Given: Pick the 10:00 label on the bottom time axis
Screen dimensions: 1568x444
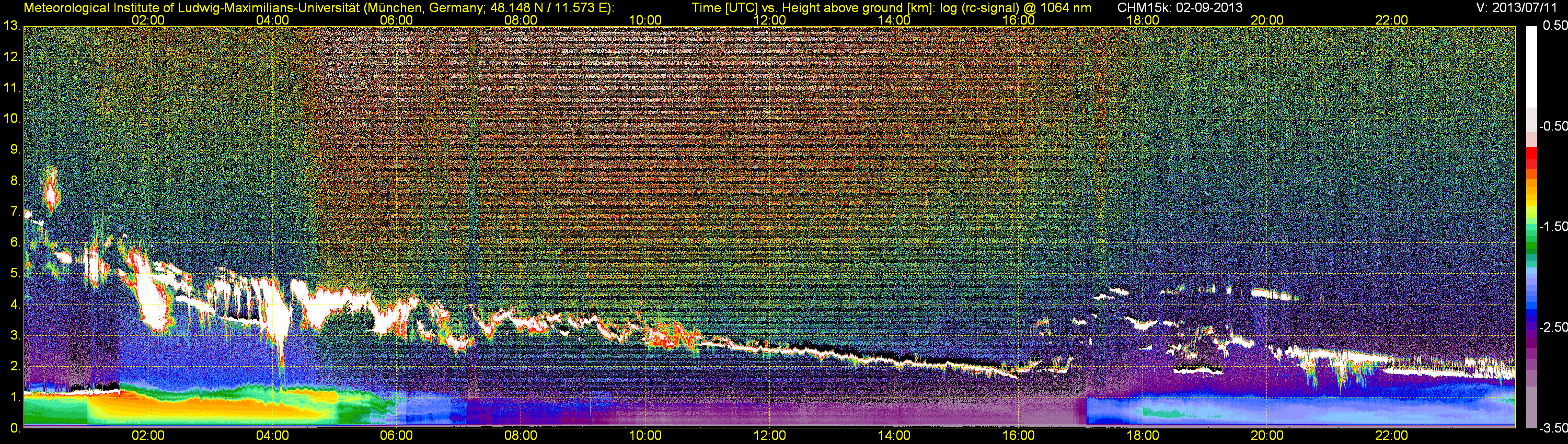Looking at the screenshot, I should click(x=645, y=436).
